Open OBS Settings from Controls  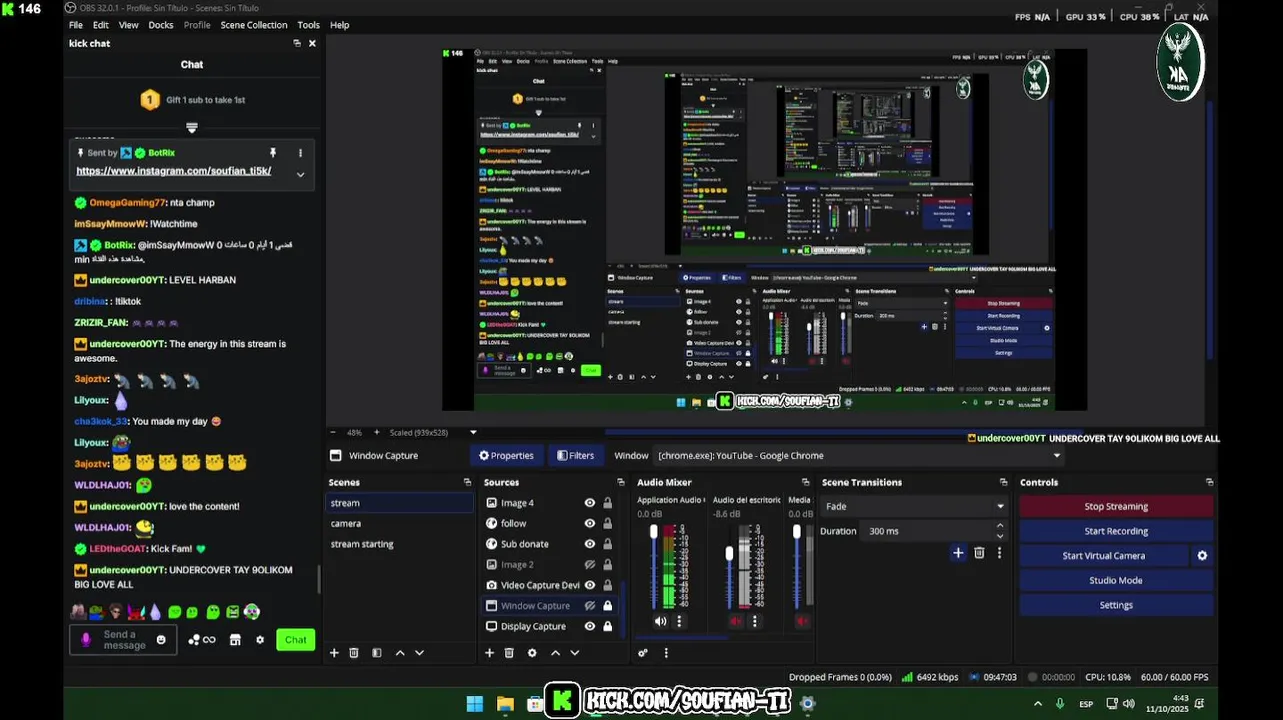tap(1116, 605)
